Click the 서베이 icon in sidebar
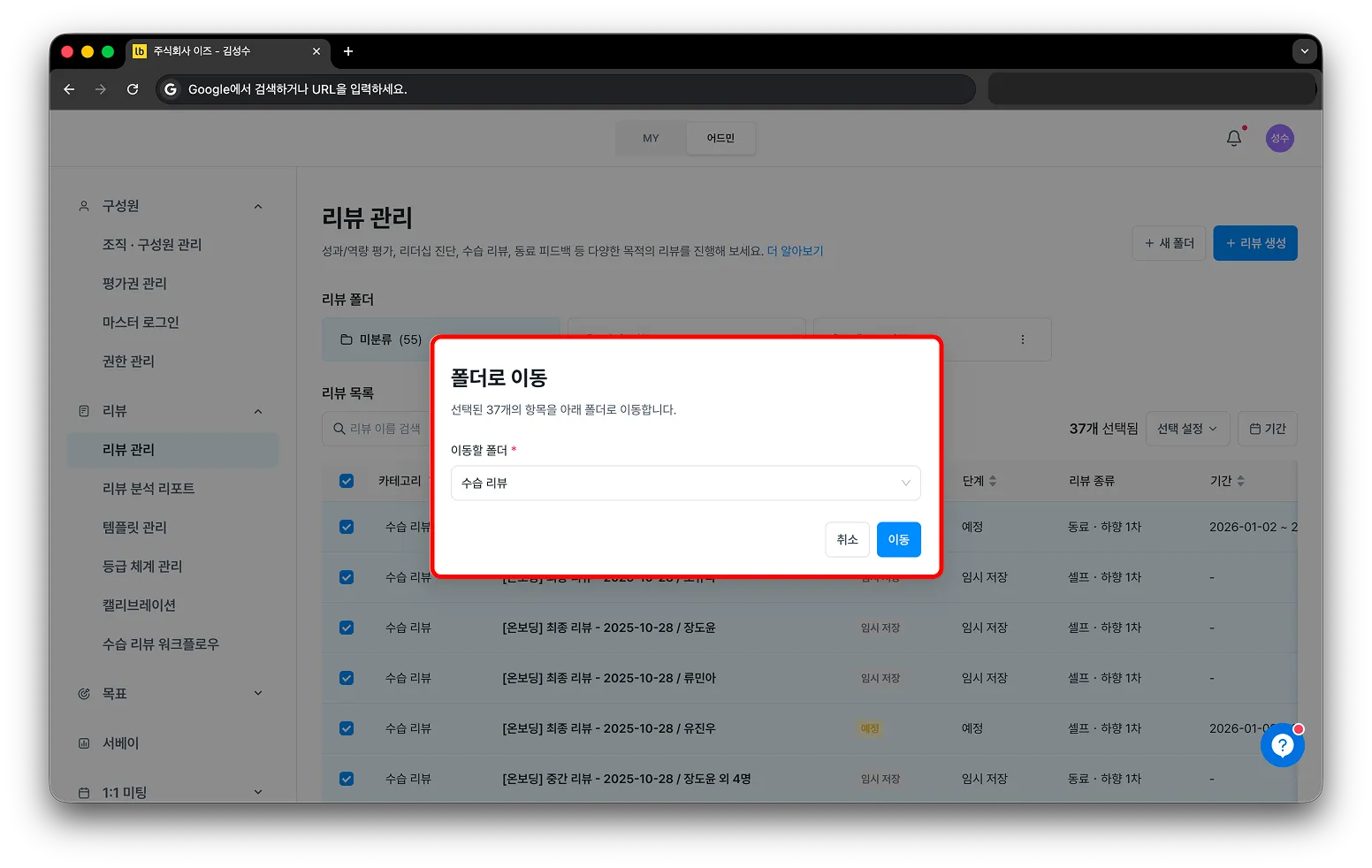This screenshot has height=868, width=1372. (84, 743)
